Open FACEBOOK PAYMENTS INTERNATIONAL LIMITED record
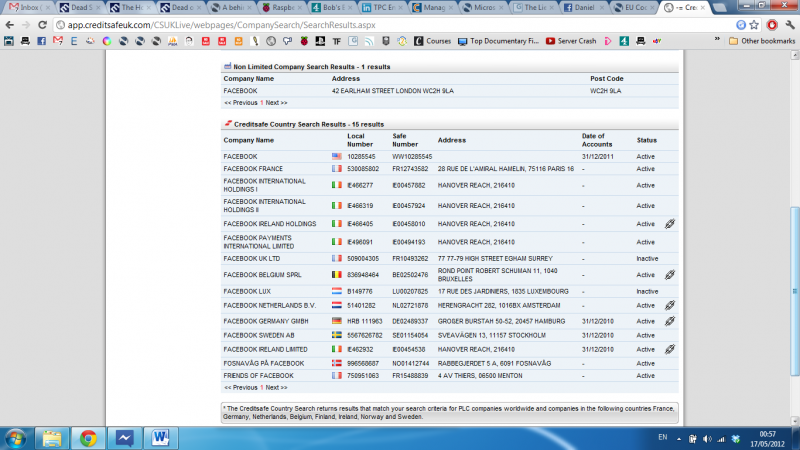This screenshot has width=800, height=450. [x=259, y=242]
